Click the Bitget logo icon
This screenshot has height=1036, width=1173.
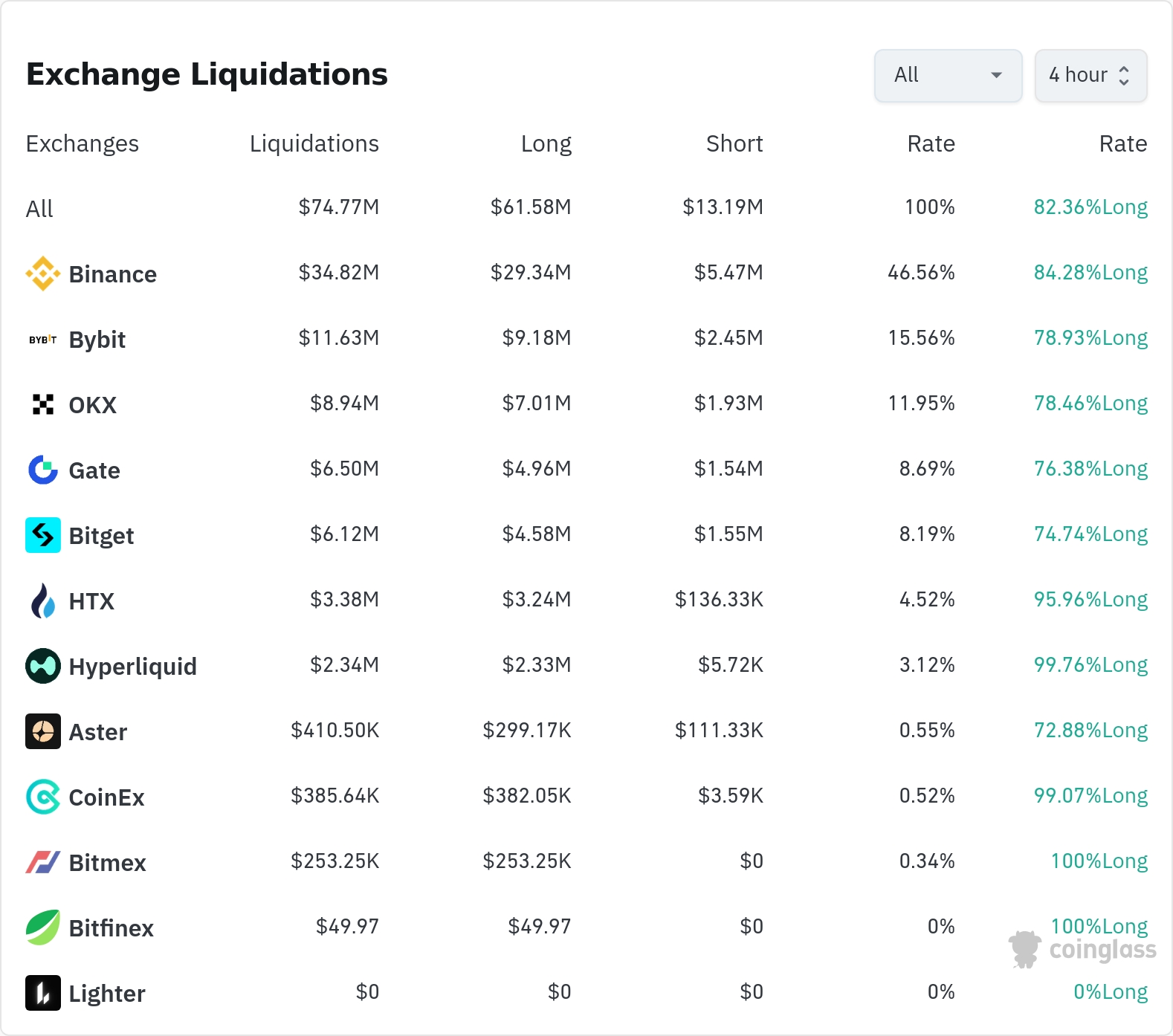click(43, 535)
